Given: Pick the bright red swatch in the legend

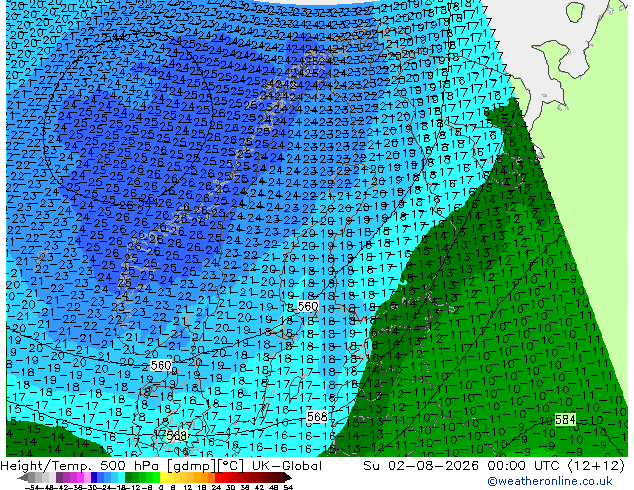Looking at the screenshot, I should (x=218, y=478).
